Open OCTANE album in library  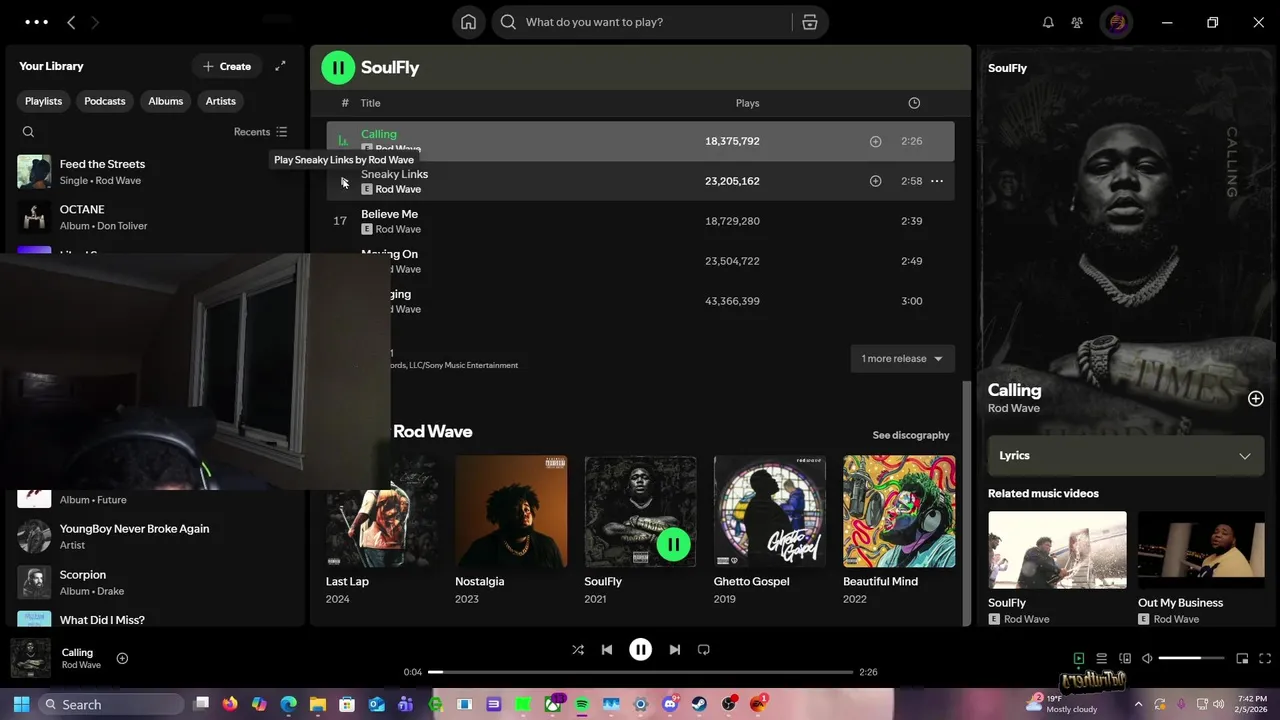pos(156,217)
